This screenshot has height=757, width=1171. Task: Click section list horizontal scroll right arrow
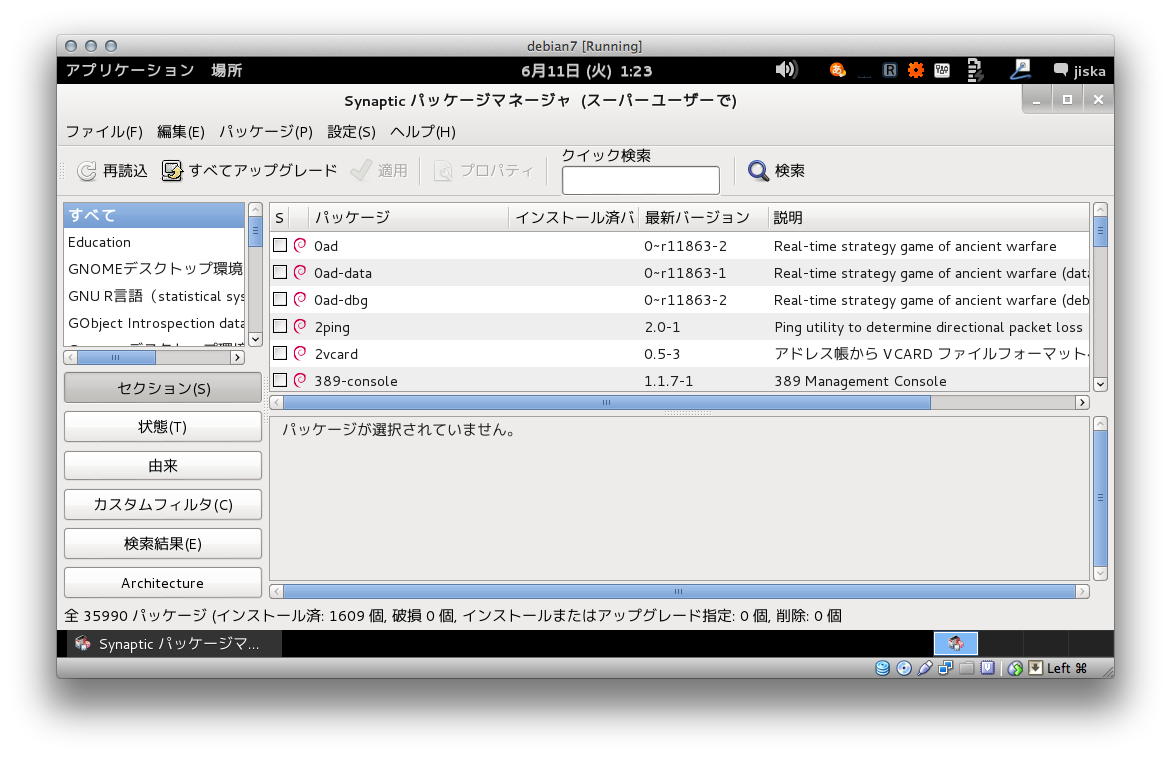[x=237, y=358]
